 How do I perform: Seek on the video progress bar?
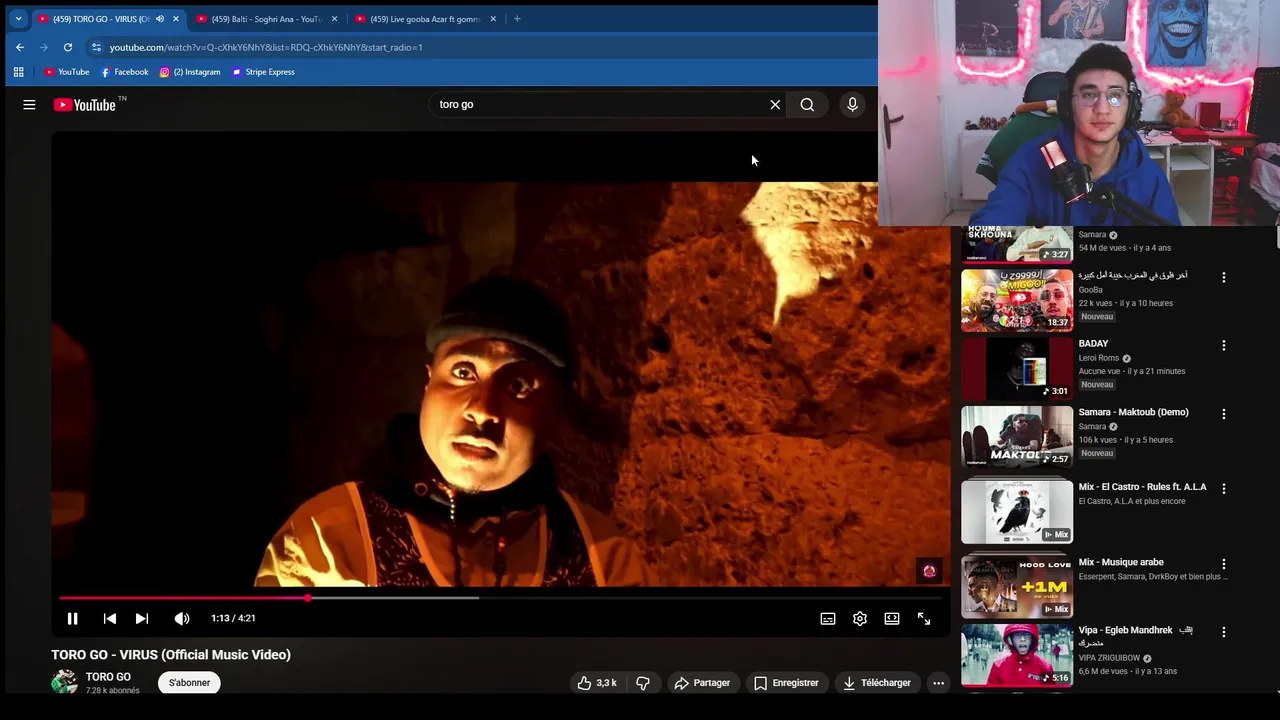point(500,598)
